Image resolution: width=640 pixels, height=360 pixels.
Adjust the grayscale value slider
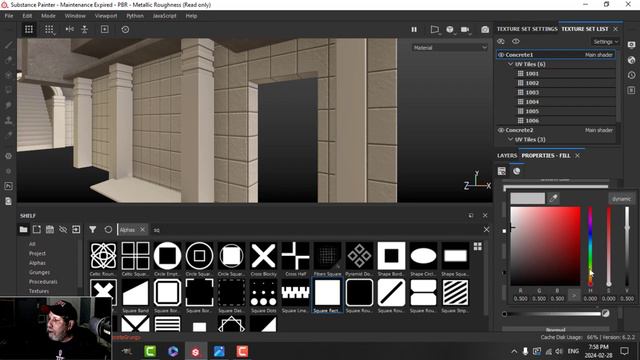coord(627,246)
